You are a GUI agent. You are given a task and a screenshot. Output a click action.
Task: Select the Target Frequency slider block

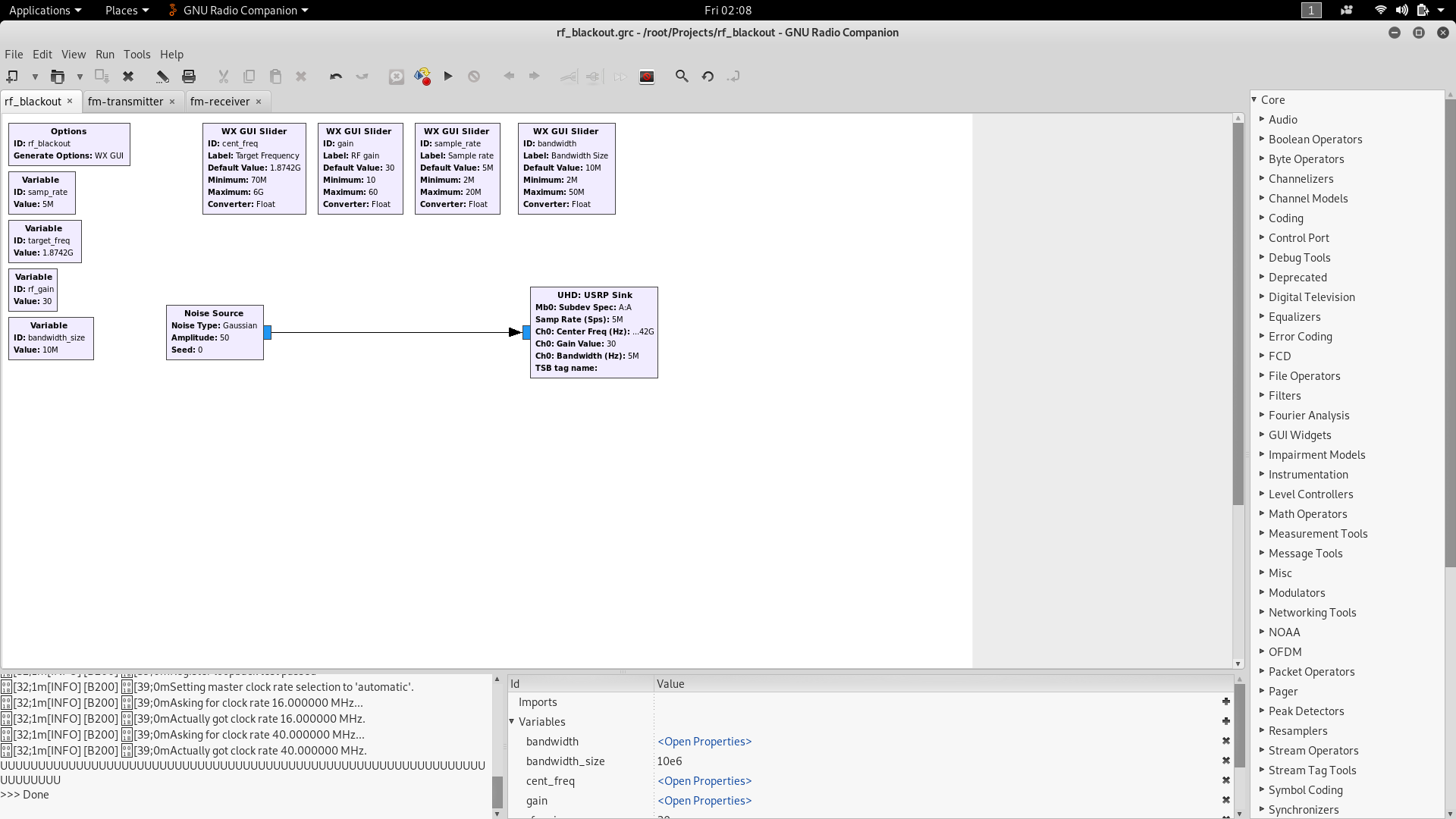(x=254, y=168)
